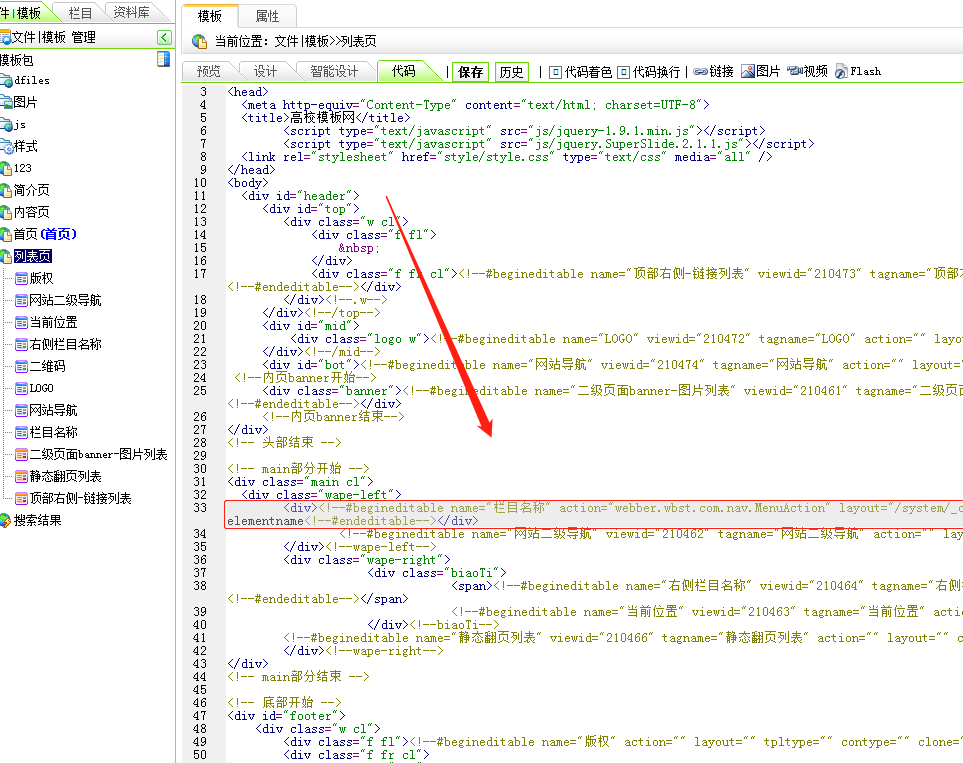Select the 二维码 item under 列表页
Viewport: 963px width, 763px height.
(47, 366)
